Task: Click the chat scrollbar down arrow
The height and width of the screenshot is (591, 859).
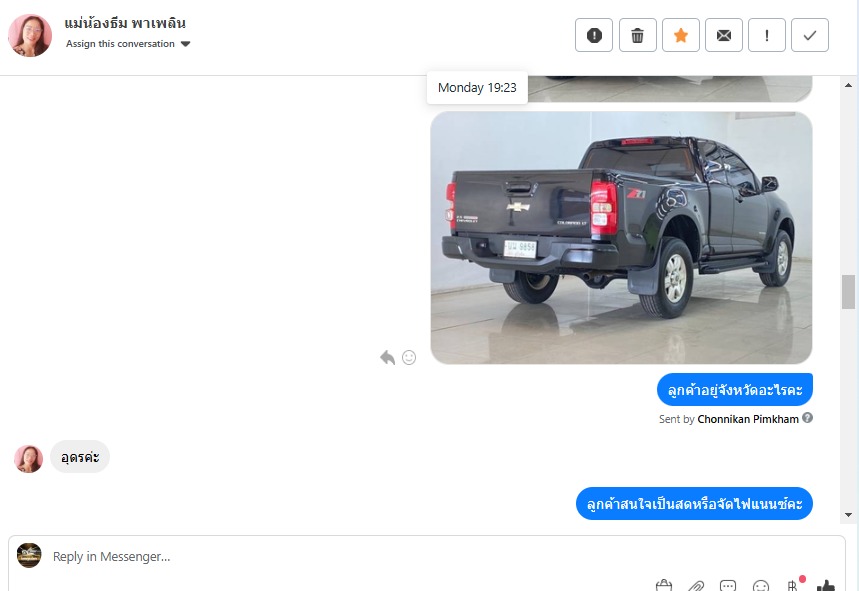Action: [848, 515]
